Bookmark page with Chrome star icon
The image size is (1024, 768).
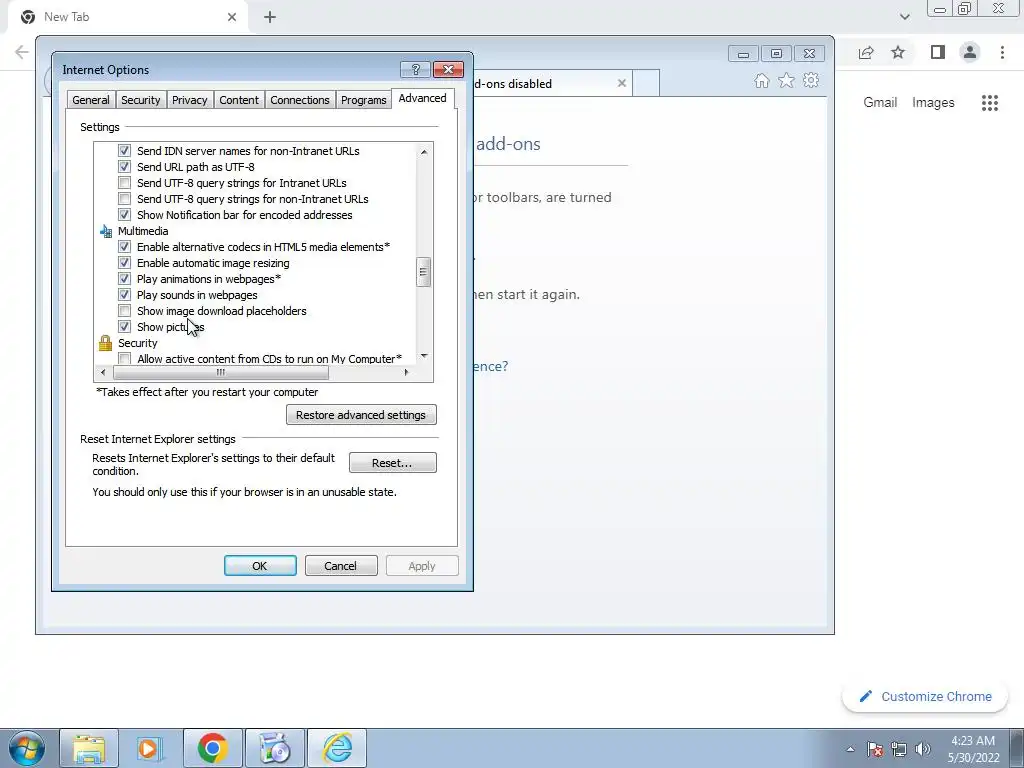(x=898, y=52)
